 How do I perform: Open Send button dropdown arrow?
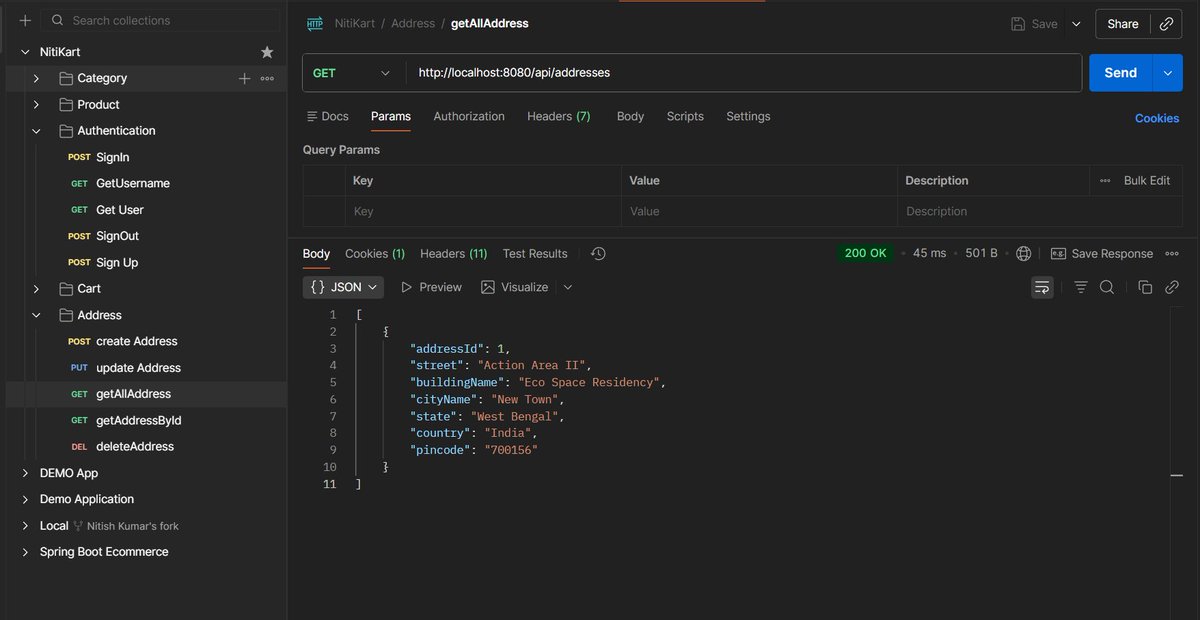pos(1167,73)
